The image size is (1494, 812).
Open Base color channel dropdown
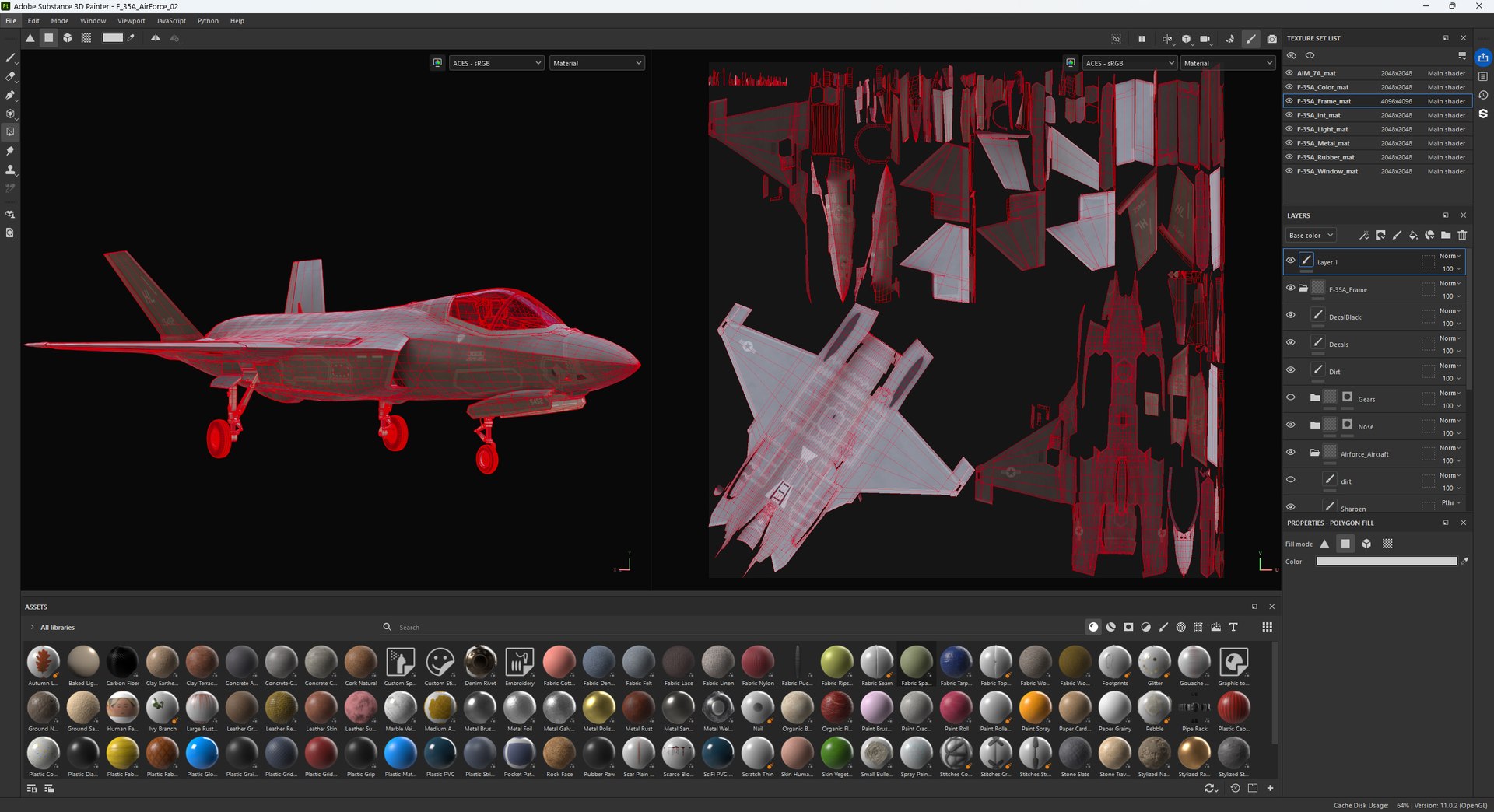(x=1310, y=235)
